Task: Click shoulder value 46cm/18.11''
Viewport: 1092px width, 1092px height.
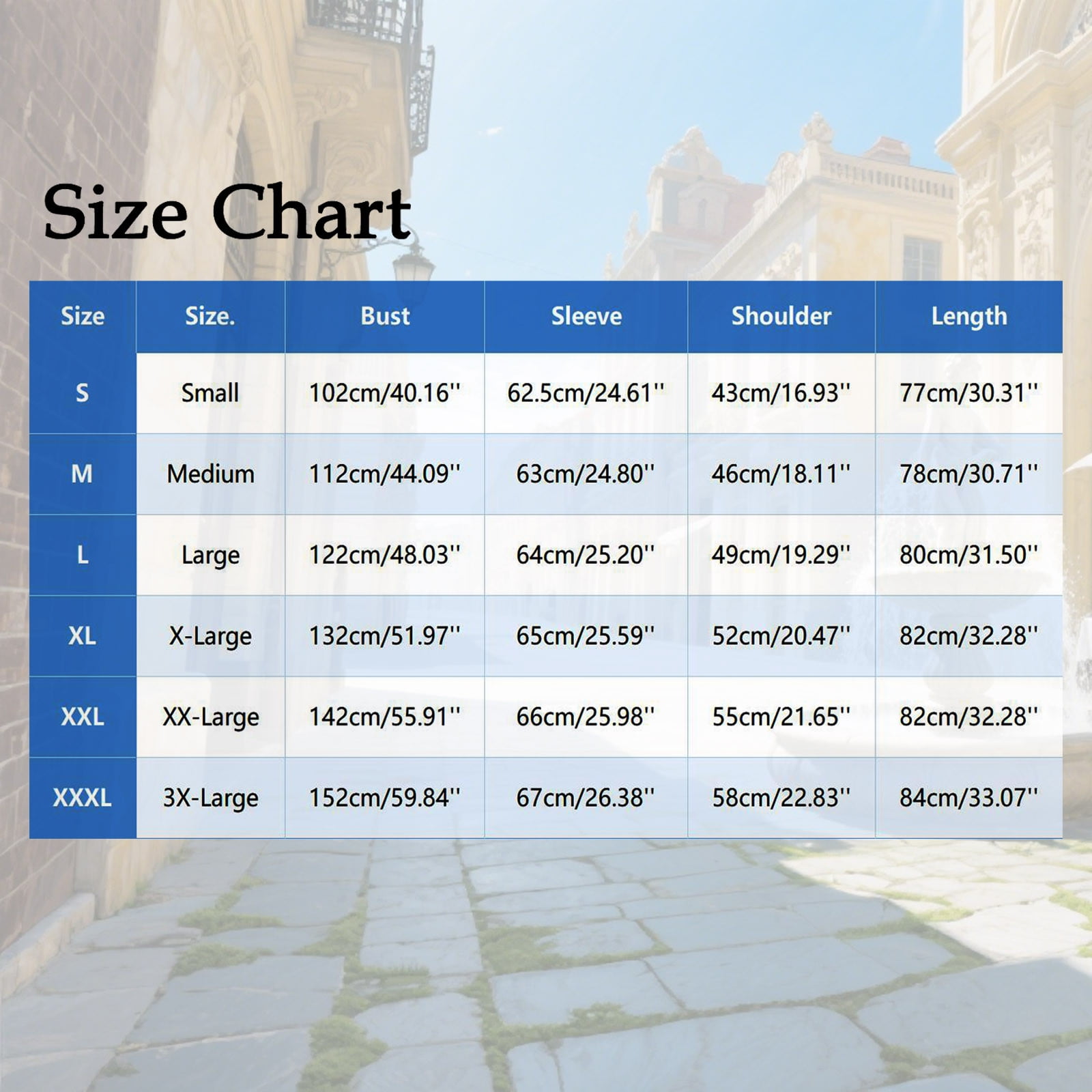Action: coord(781,474)
